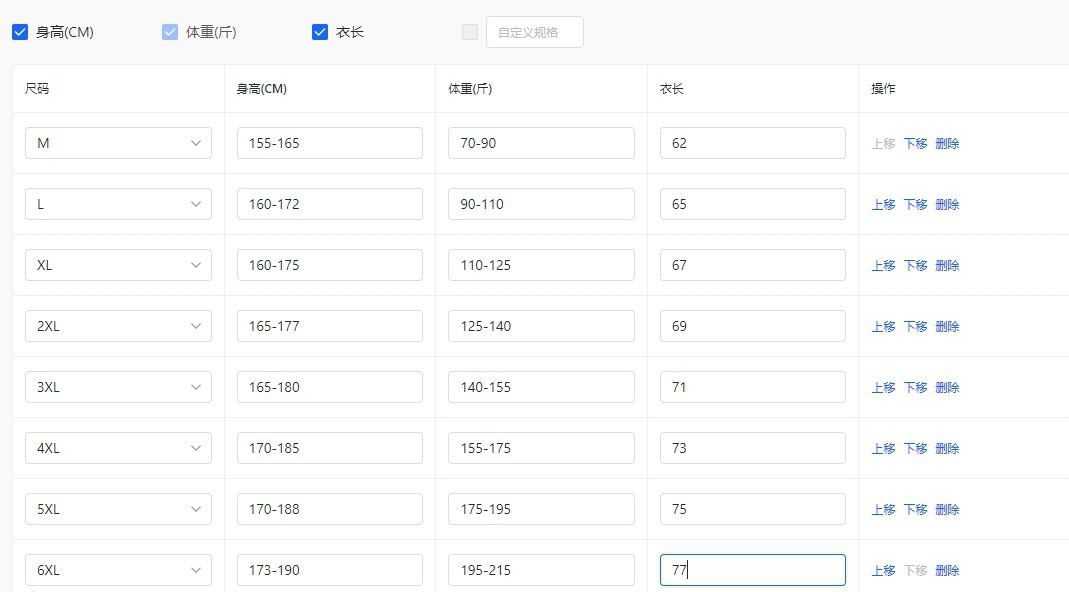Move the XL row up

pos(883,265)
